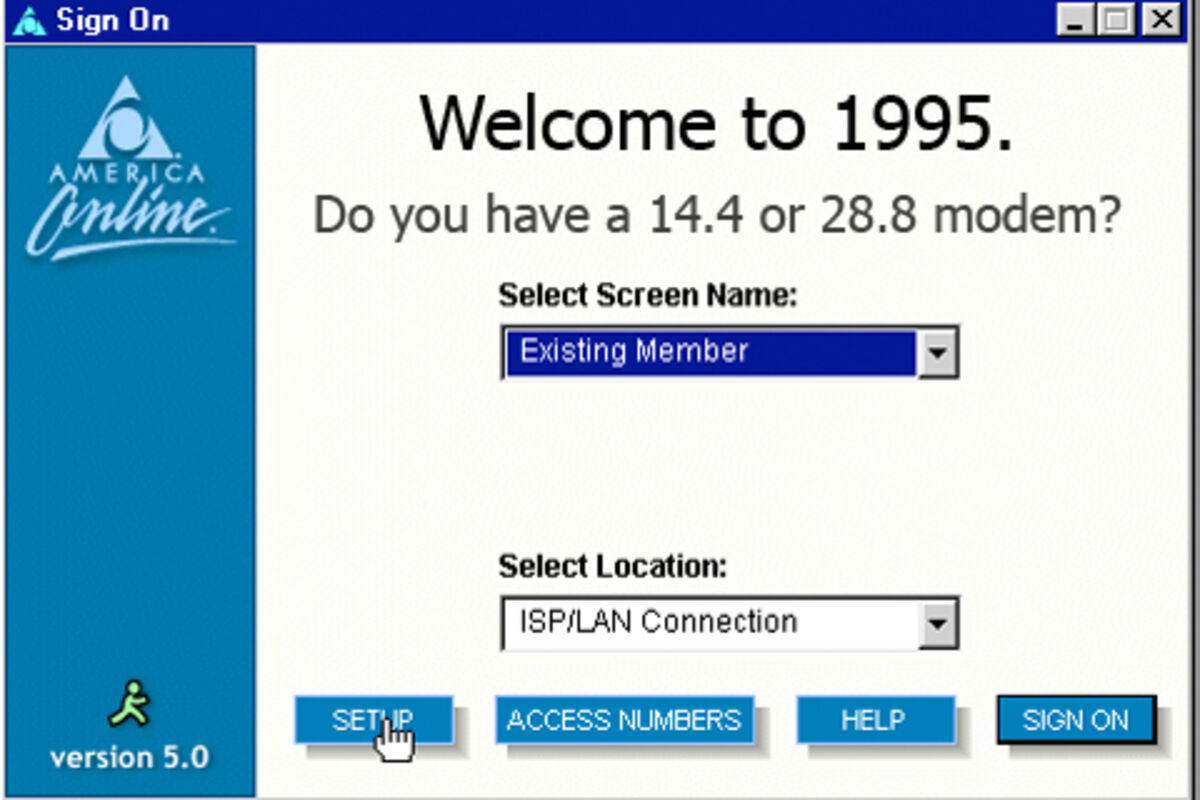The height and width of the screenshot is (800, 1200).
Task: Open ACCESS NUMBERS
Action: (624, 720)
